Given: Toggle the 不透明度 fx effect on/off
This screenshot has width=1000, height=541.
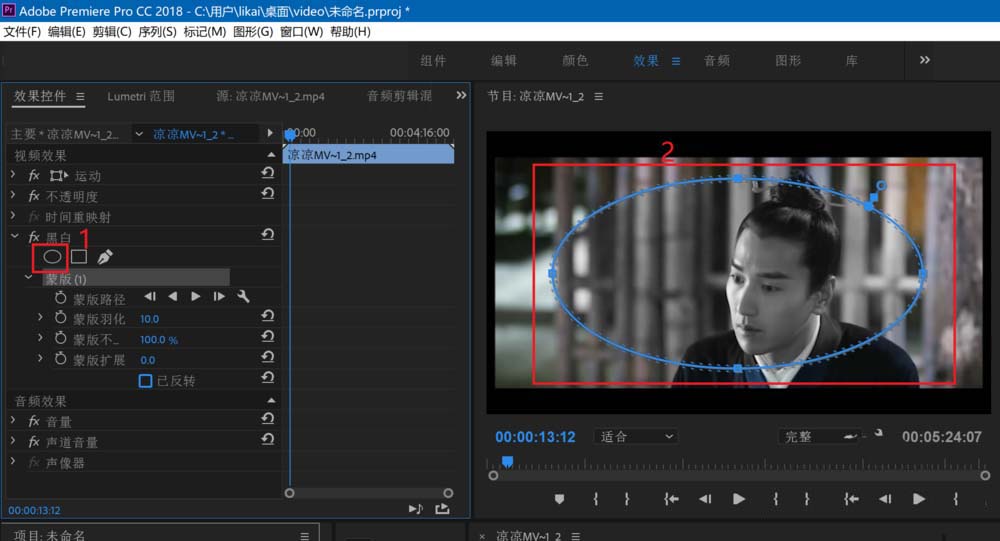Looking at the screenshot, I should tap(34, 196).
